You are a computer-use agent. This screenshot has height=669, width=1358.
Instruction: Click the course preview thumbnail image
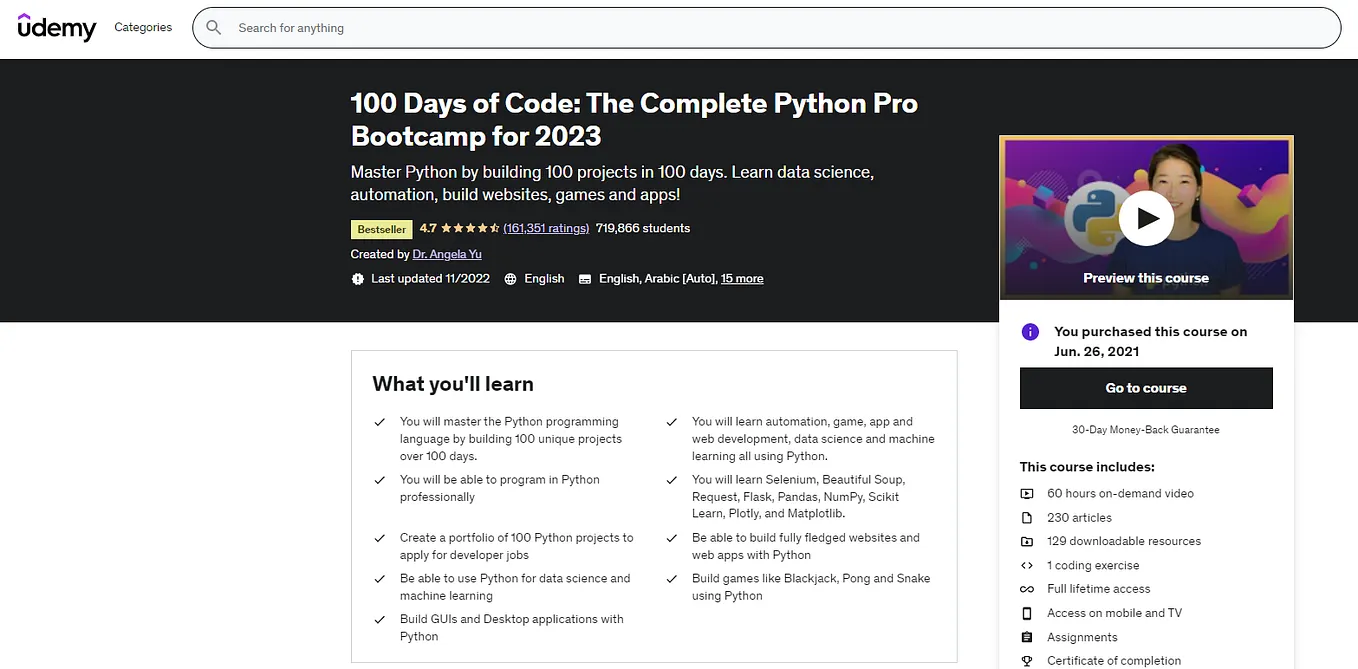coord(1146,217)
